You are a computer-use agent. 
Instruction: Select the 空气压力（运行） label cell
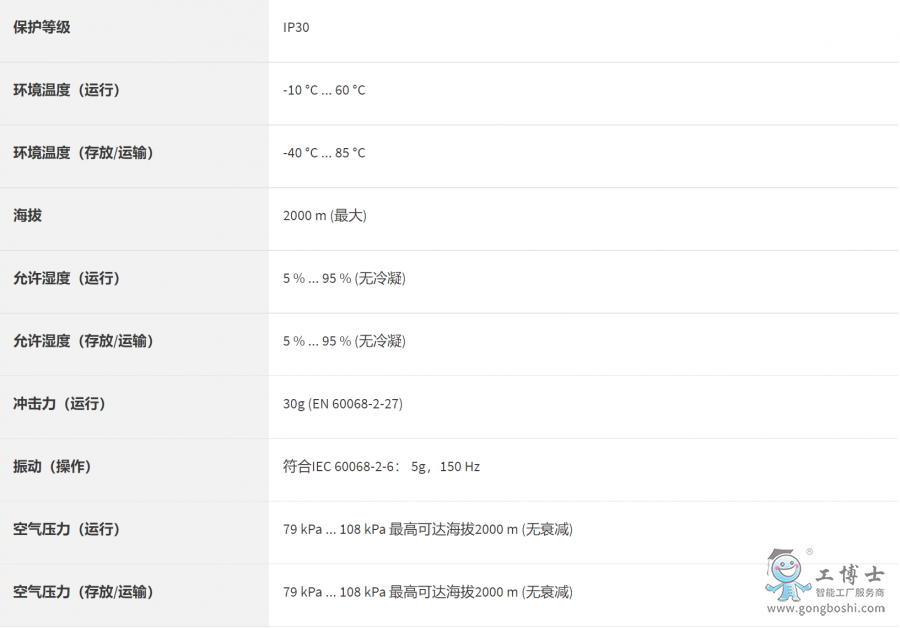(x=66, y=529)
